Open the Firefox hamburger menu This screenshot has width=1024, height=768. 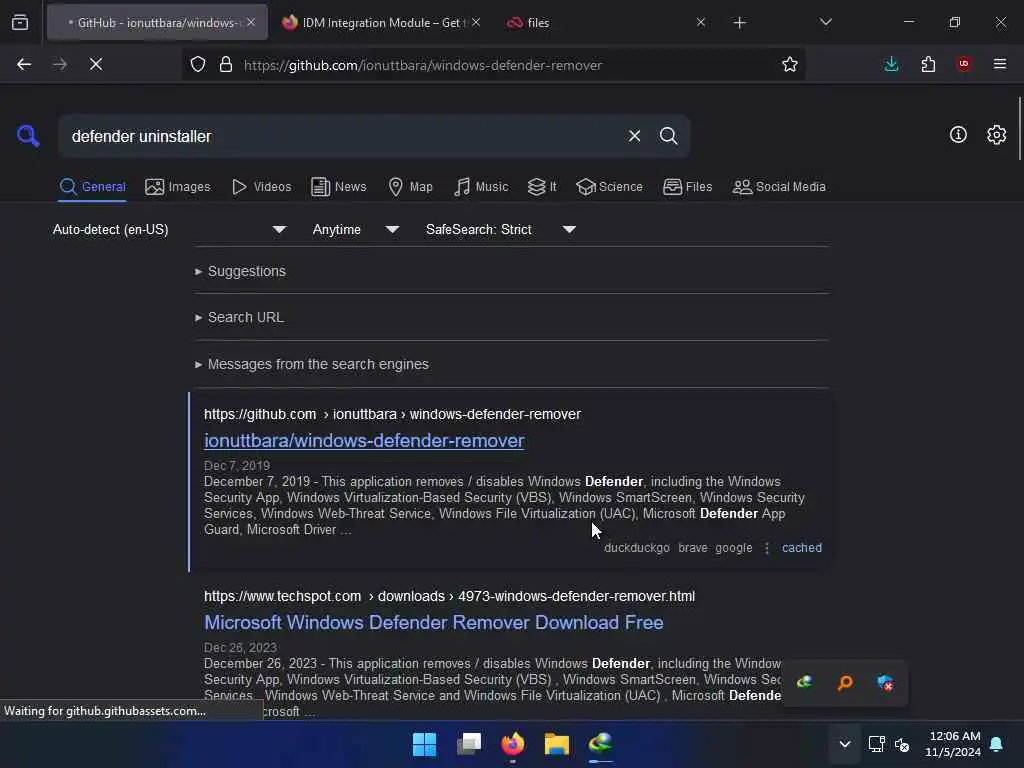[x=1000, y=64]
